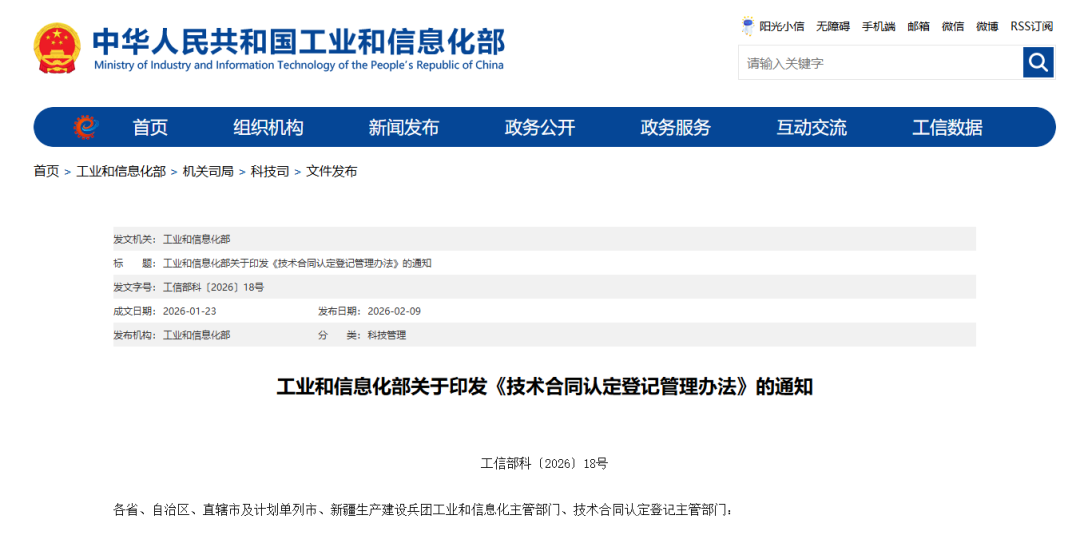Click the addressee line starting 各省、自治区
This screenshot has width=1080, height=539.
(x=423, y=510)
